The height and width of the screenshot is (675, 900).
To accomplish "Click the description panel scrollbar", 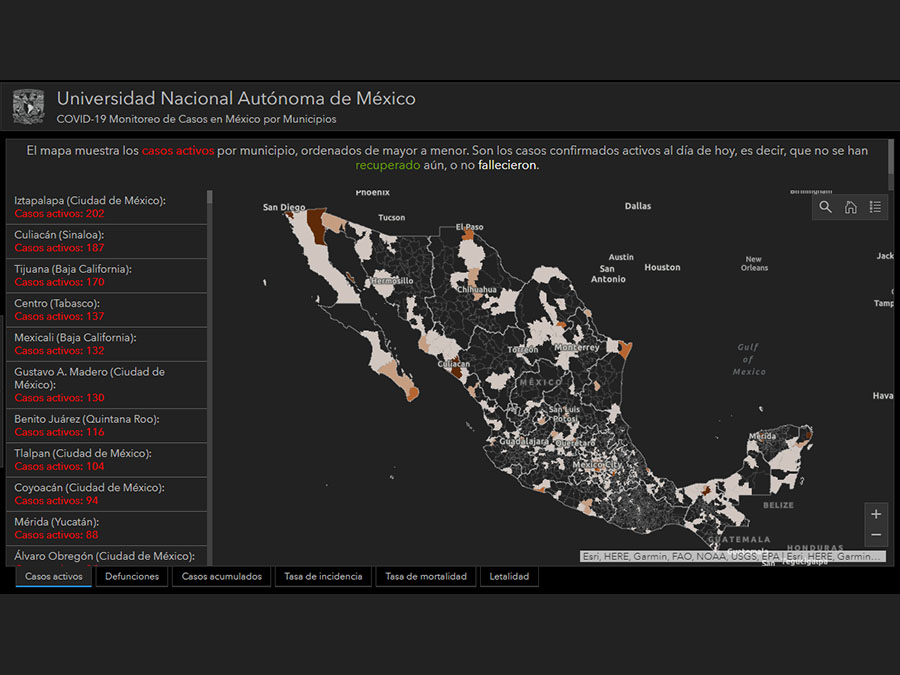I will [x=891, y=160].
